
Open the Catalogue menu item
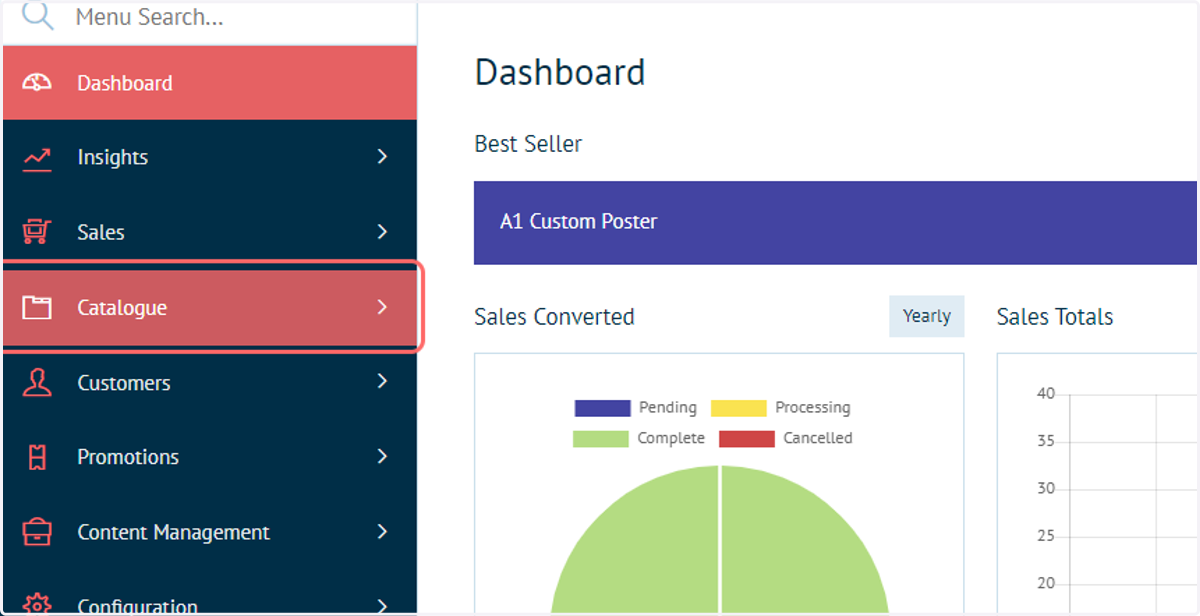(x=210, y=307)
